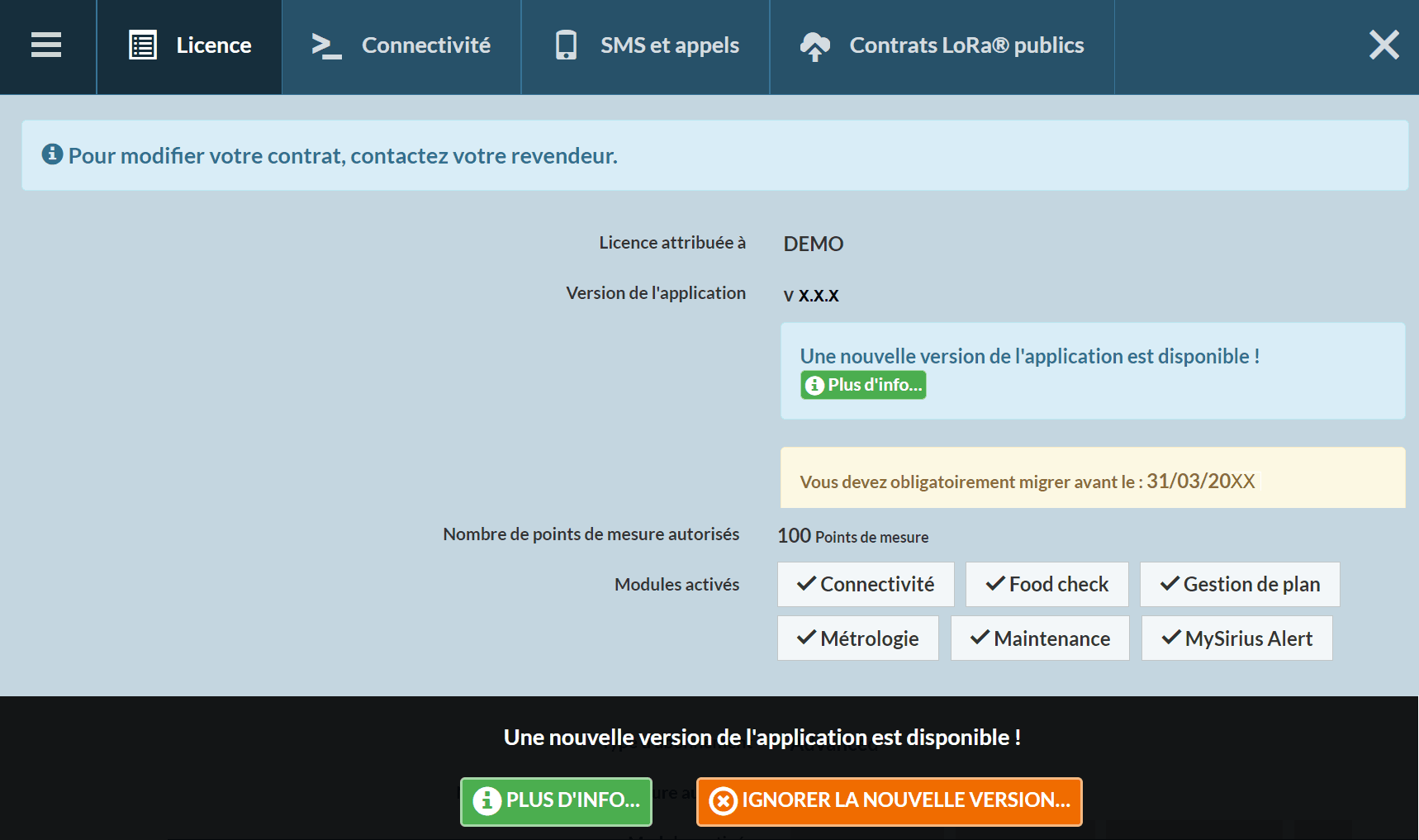
Task: Open the SMS et appels tab
Action: click(x=646, y=45)
